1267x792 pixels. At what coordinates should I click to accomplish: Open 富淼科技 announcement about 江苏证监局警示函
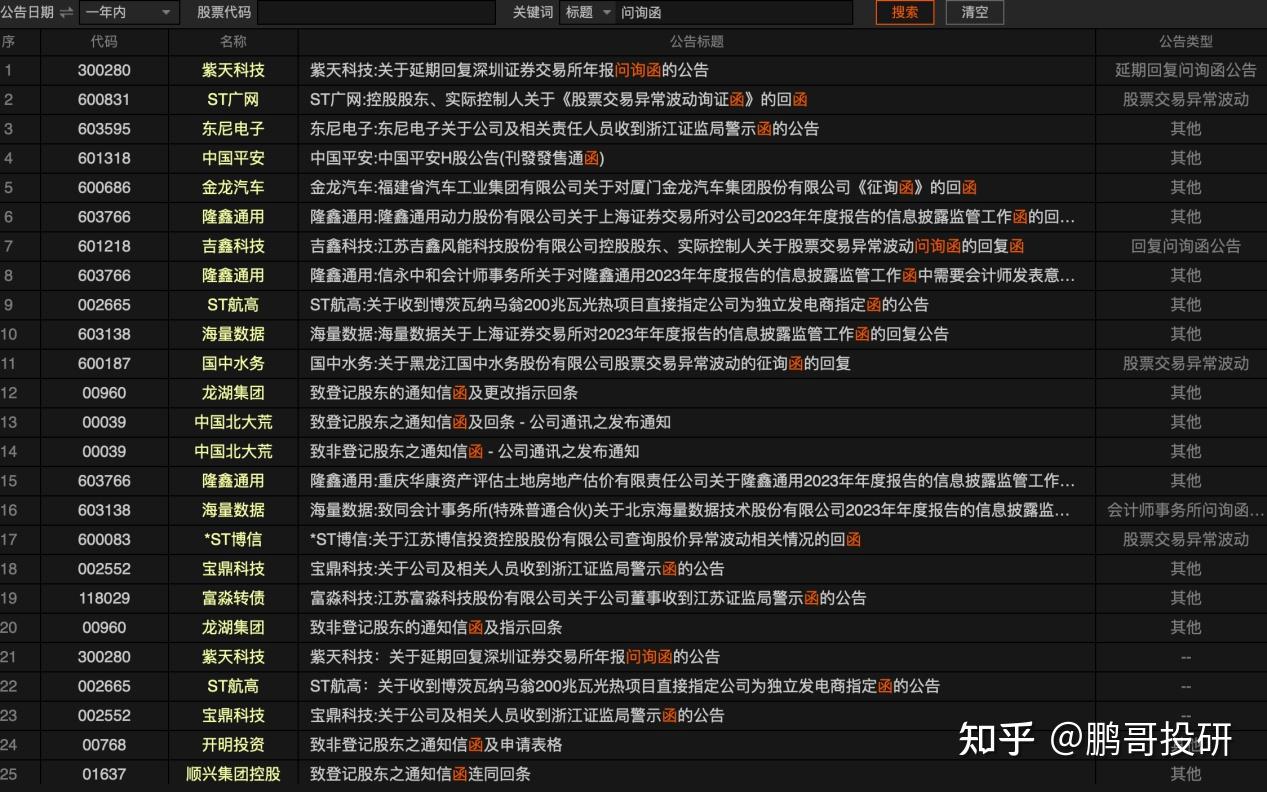click(588, 598)
